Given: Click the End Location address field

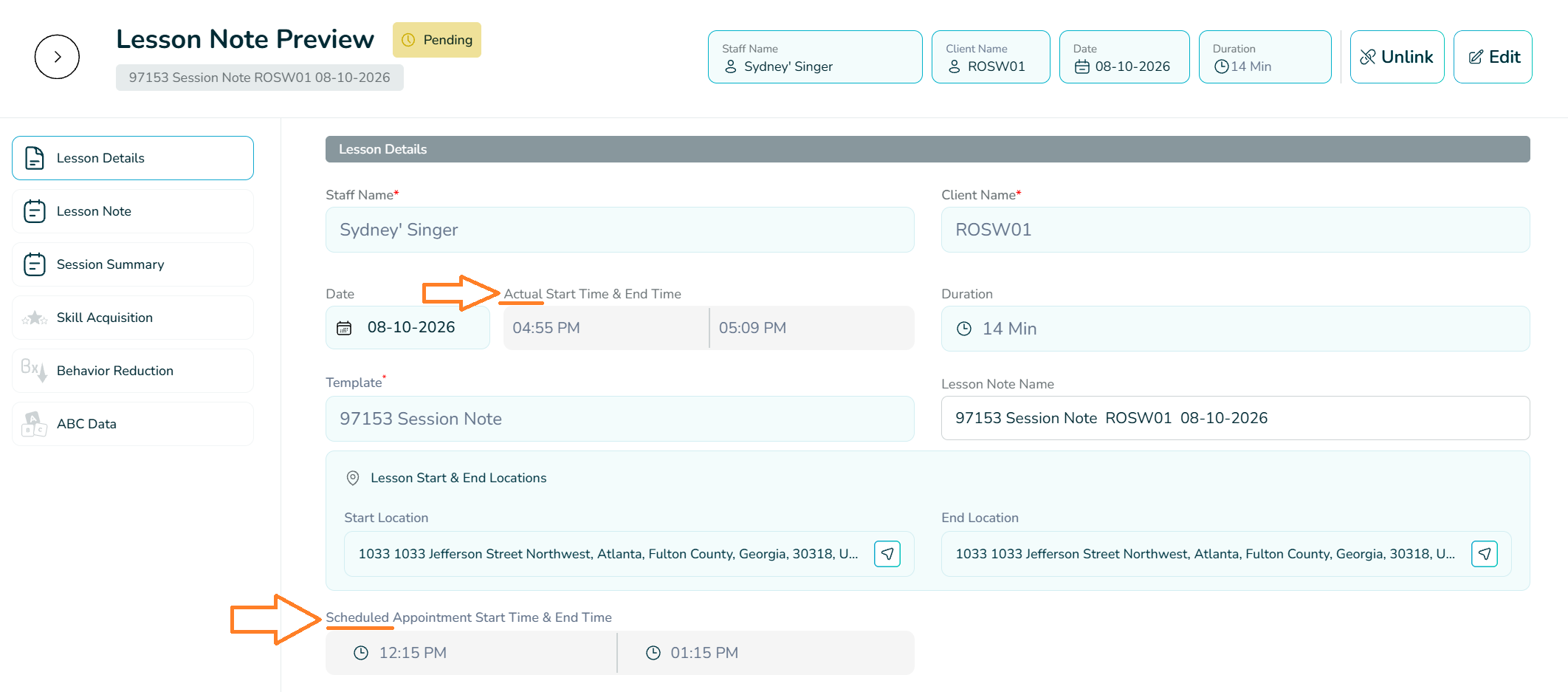Looking at the screenshot, I should (1226, 554).
